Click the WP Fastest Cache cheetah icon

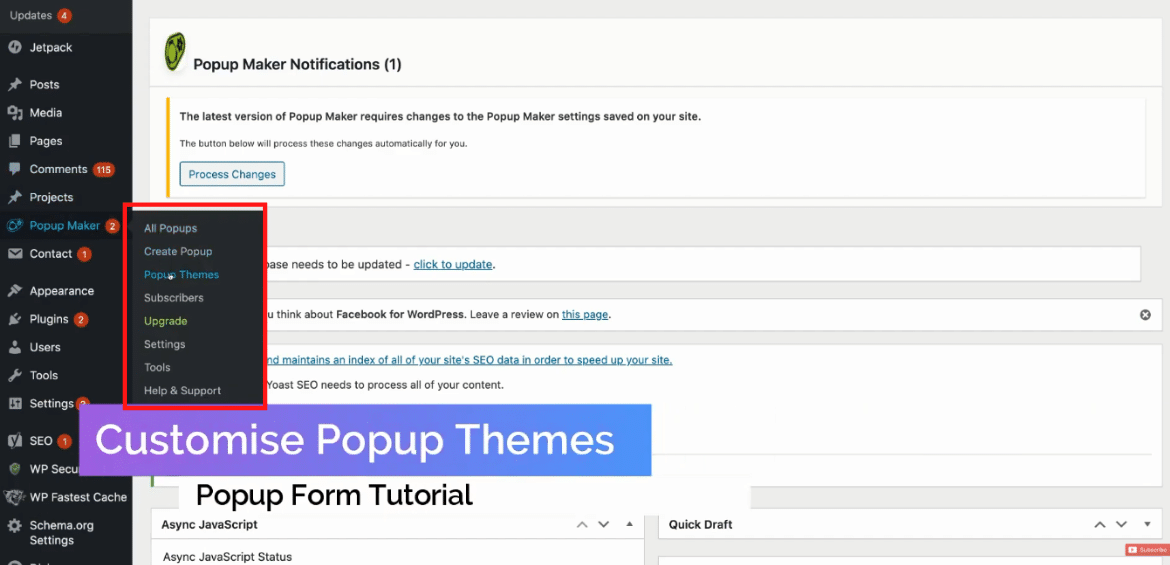(x=15, y=497)
